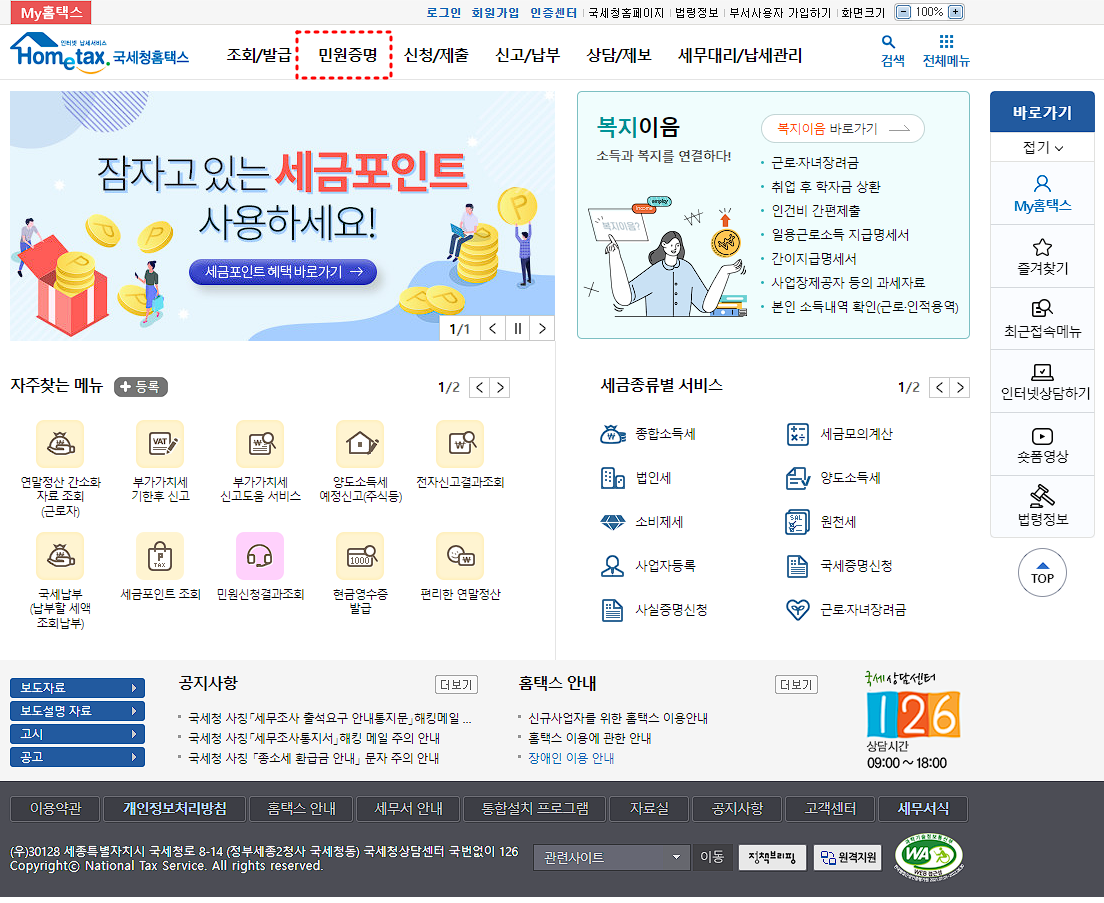
Task: Click the 민원신청결과조회 headset icon
Action: (x=260, y=557)
